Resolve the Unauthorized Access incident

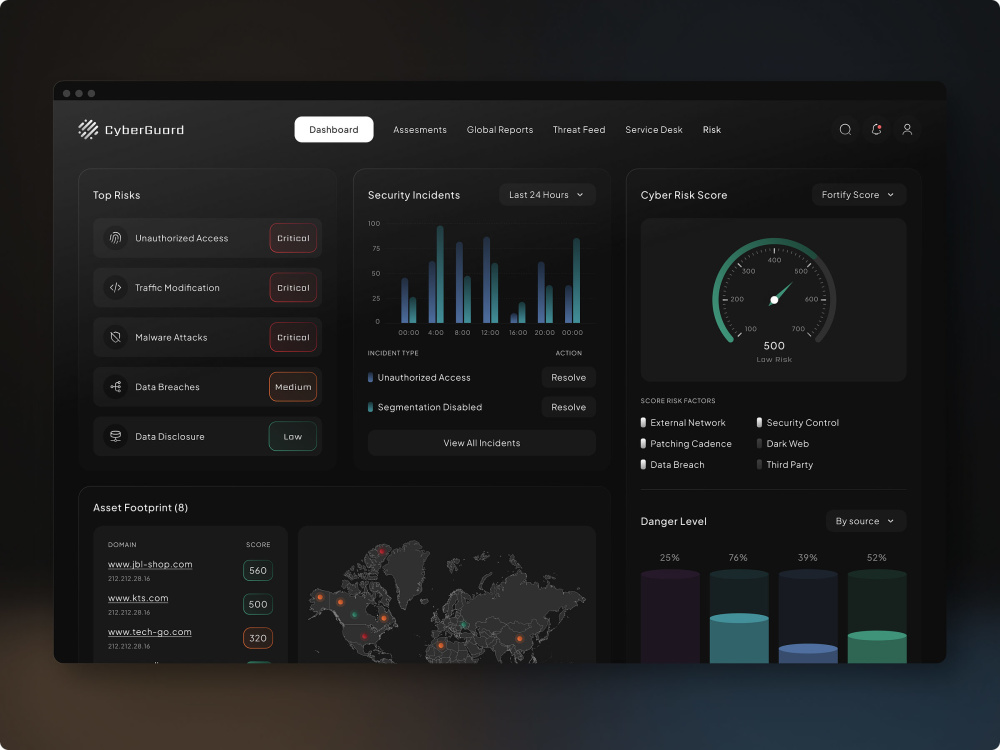[568, 378]
